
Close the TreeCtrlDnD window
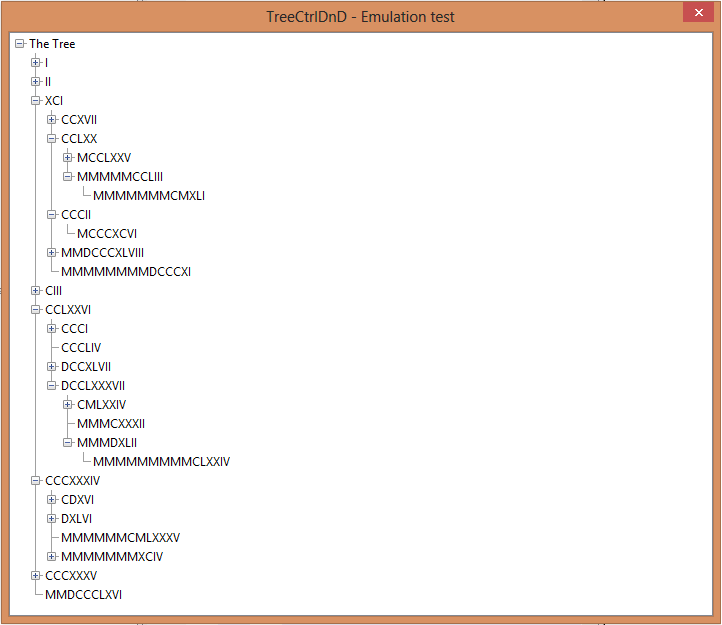(697, 13)
